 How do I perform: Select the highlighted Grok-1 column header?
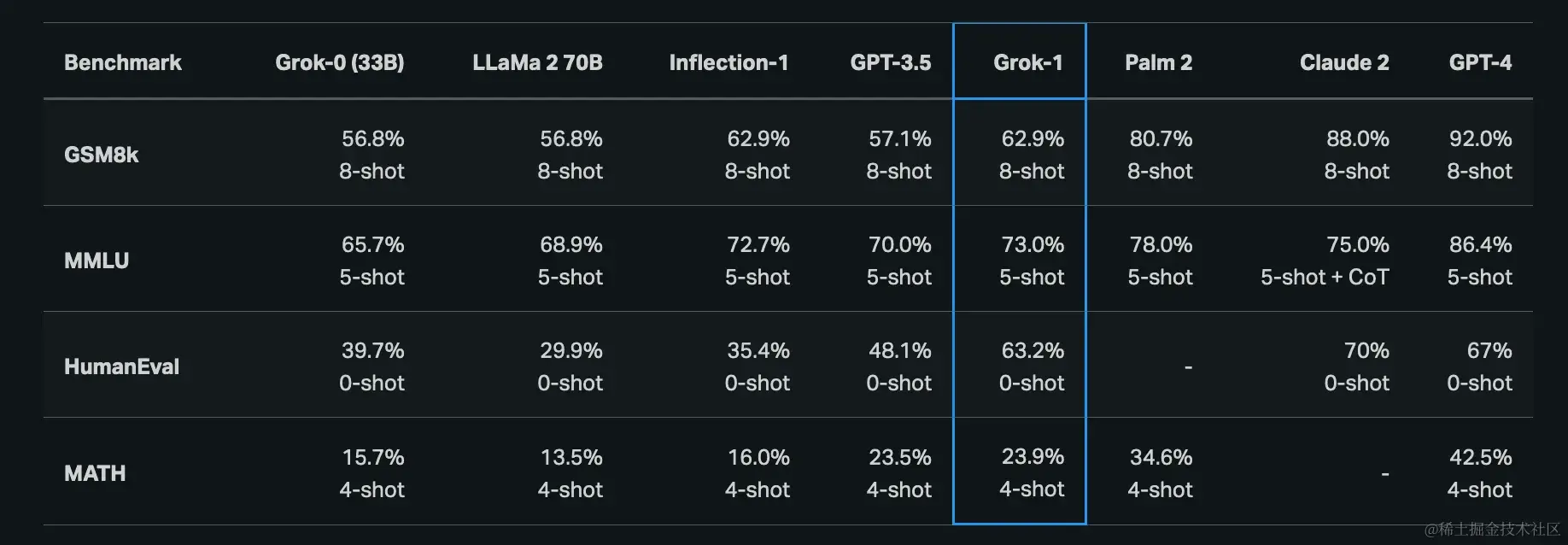1027,62
